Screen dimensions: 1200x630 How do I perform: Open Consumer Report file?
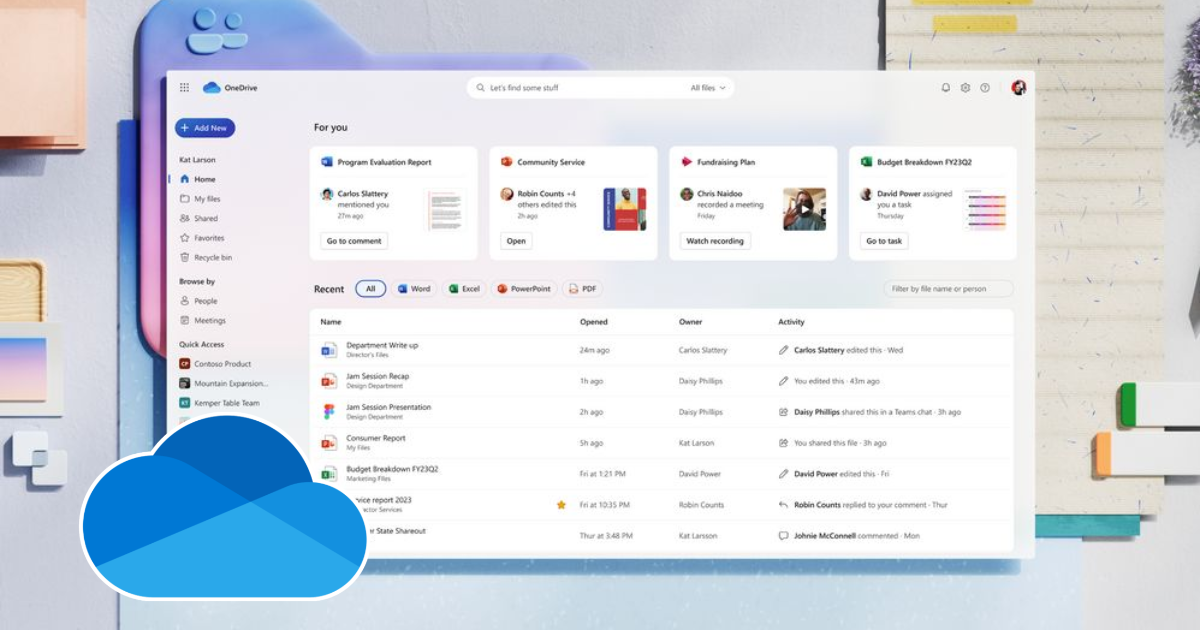(x=376, y=438)
